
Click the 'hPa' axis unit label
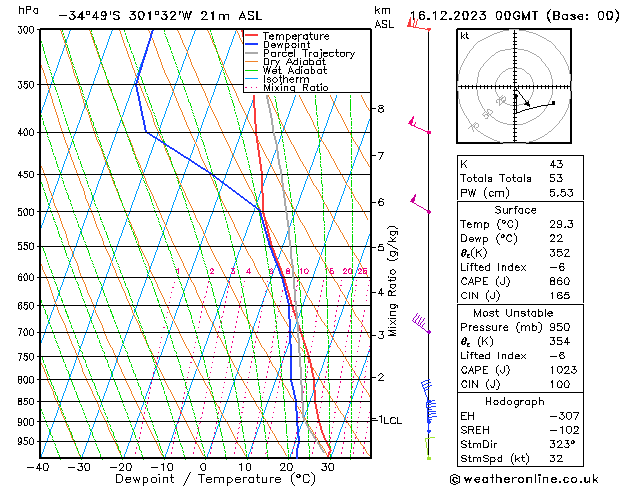coord(28,10)
